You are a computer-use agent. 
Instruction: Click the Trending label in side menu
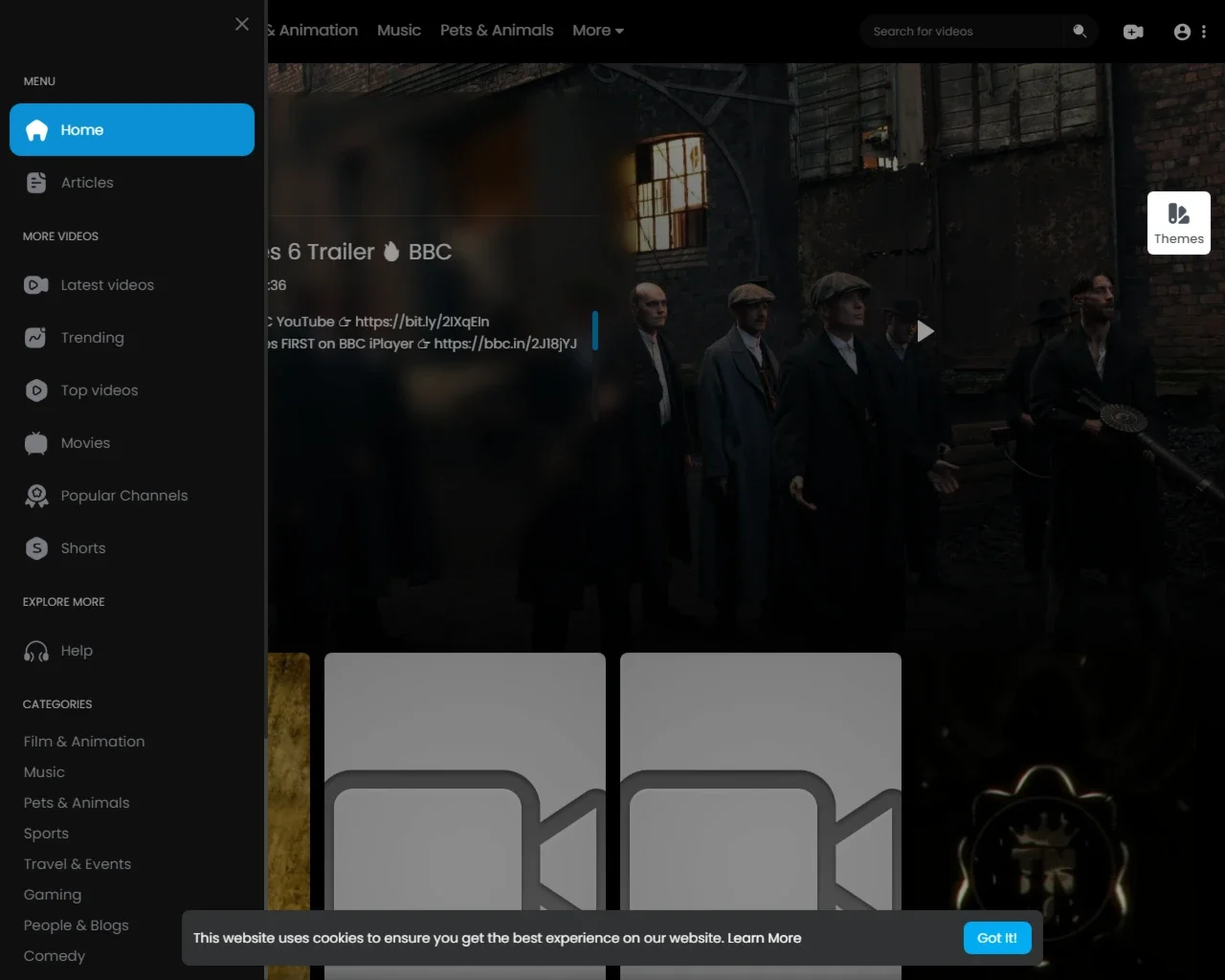tap(93, 338)
